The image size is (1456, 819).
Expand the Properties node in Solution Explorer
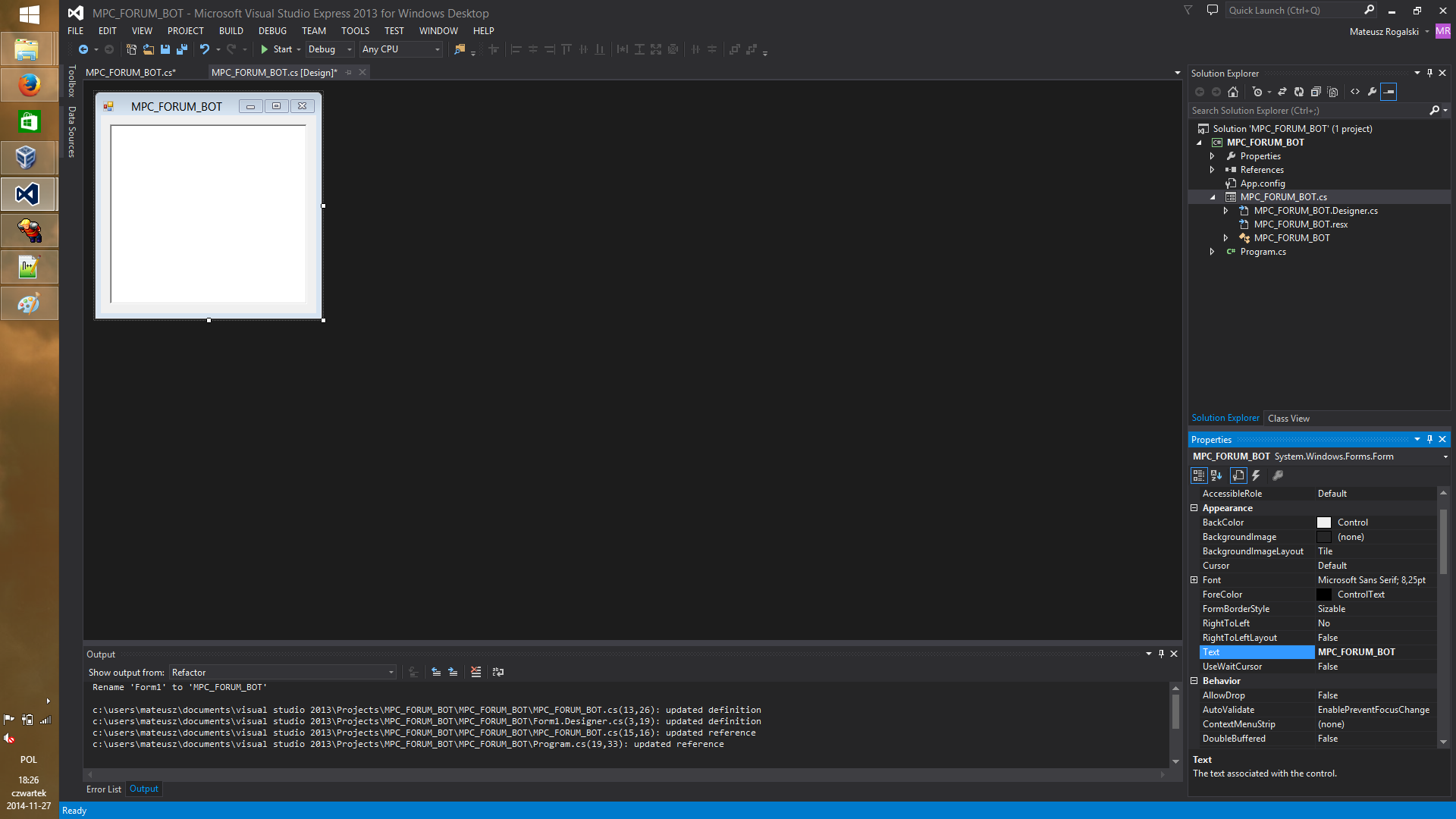click(x=1212, y=156)
